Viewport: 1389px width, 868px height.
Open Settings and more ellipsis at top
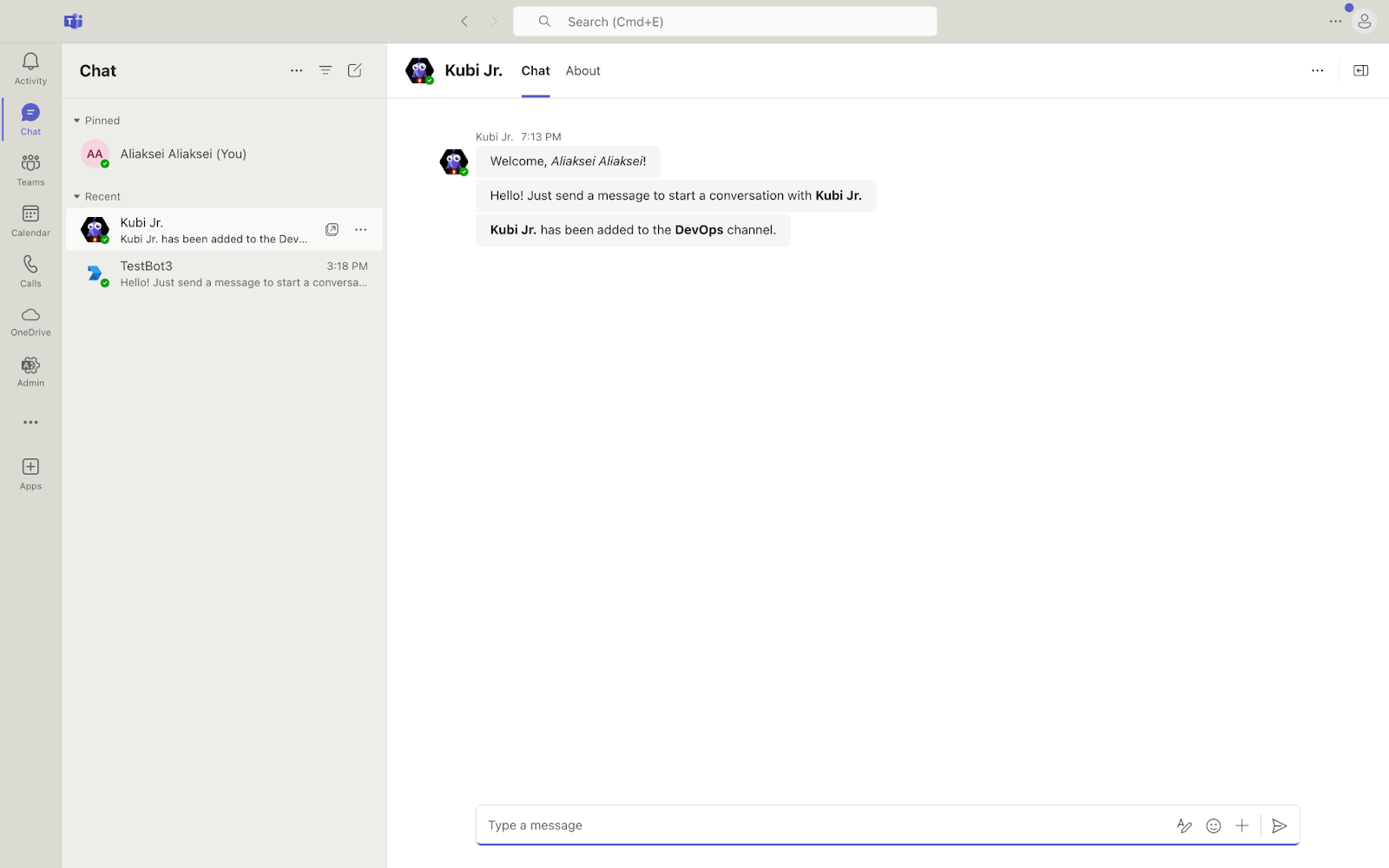1336,22
